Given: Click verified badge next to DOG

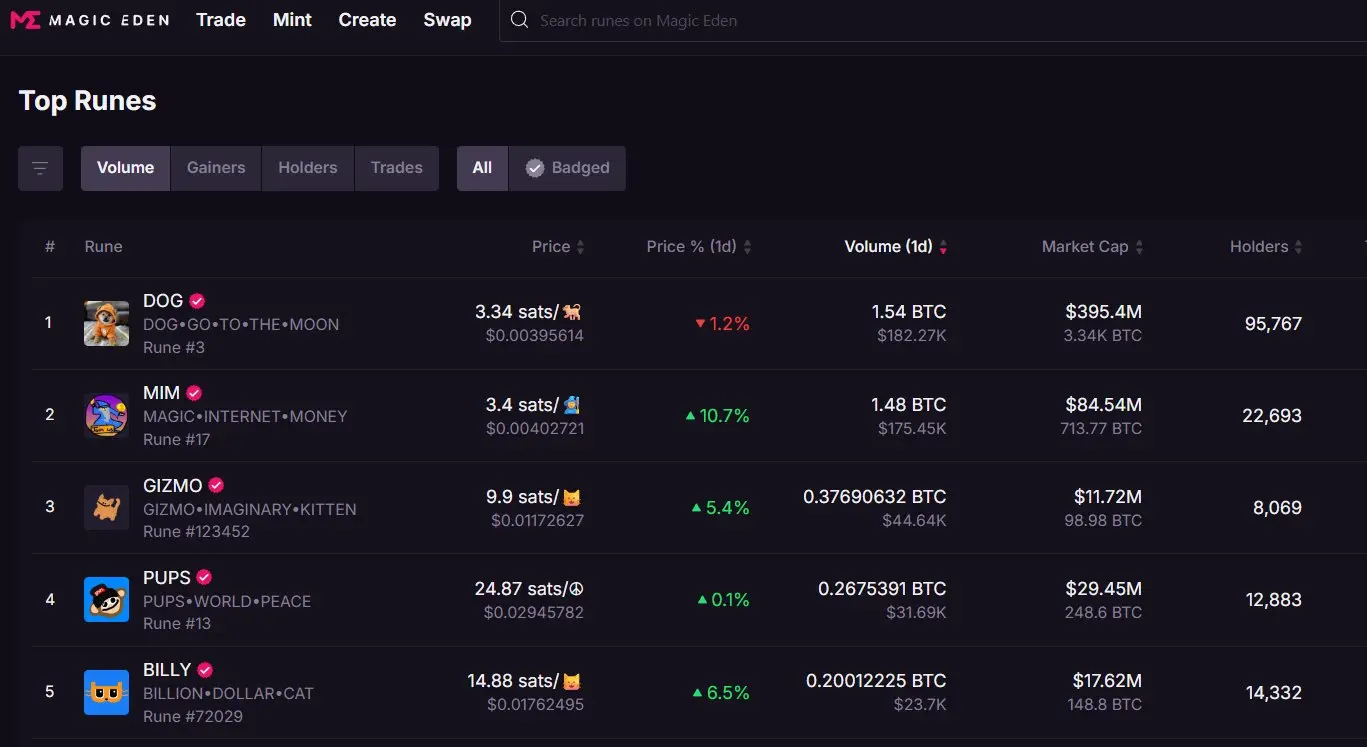Looking at the screenshot, I should coord(197,301).
